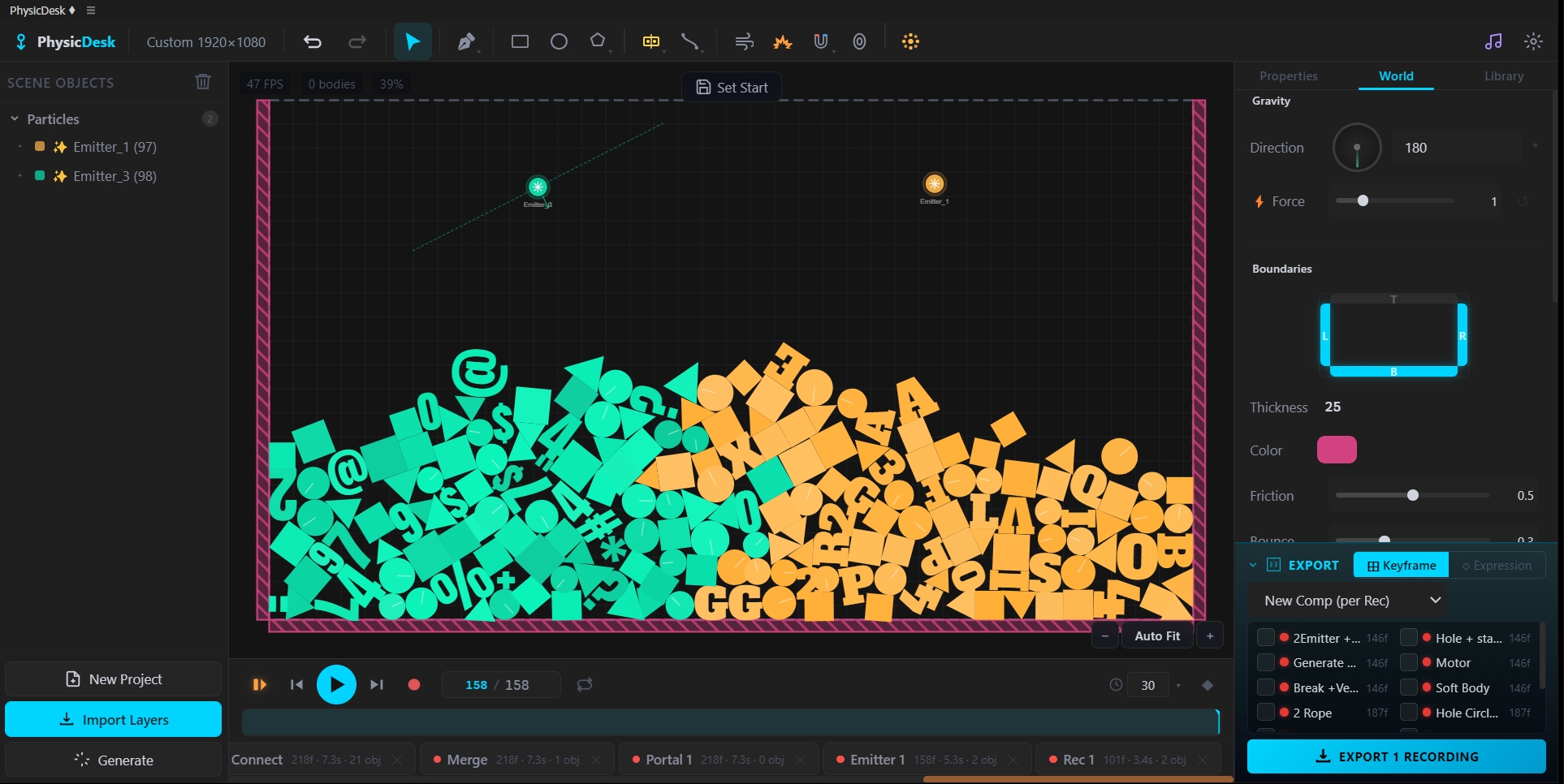This screenshot has width=1564, height=784.
Task: Switch to the World tab
Action: pos(1396,75)
